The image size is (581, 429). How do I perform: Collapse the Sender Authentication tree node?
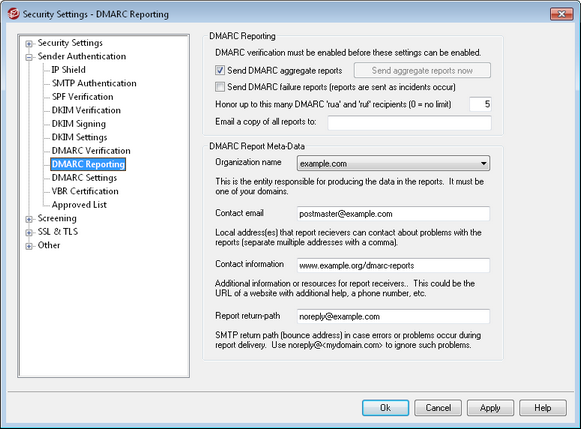pyautogui.click(x=29, y=57)
